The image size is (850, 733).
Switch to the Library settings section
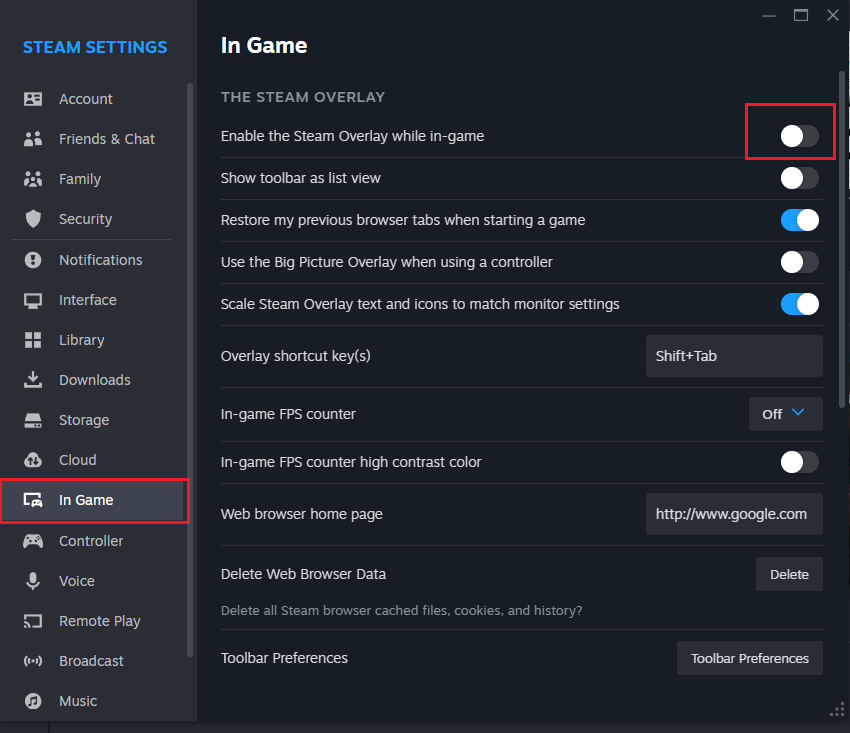coord(81,340)
